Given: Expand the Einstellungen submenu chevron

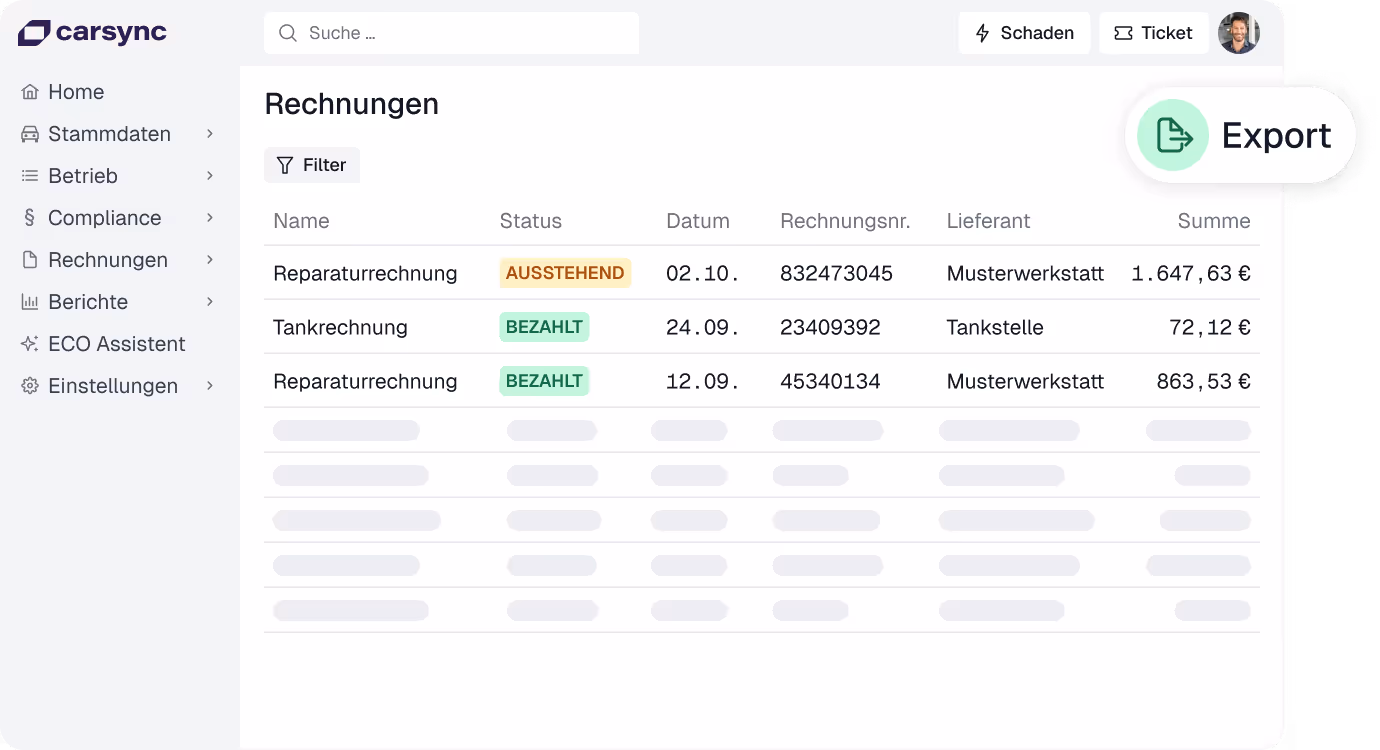Looking at the screenshot, I should point(210,386).
